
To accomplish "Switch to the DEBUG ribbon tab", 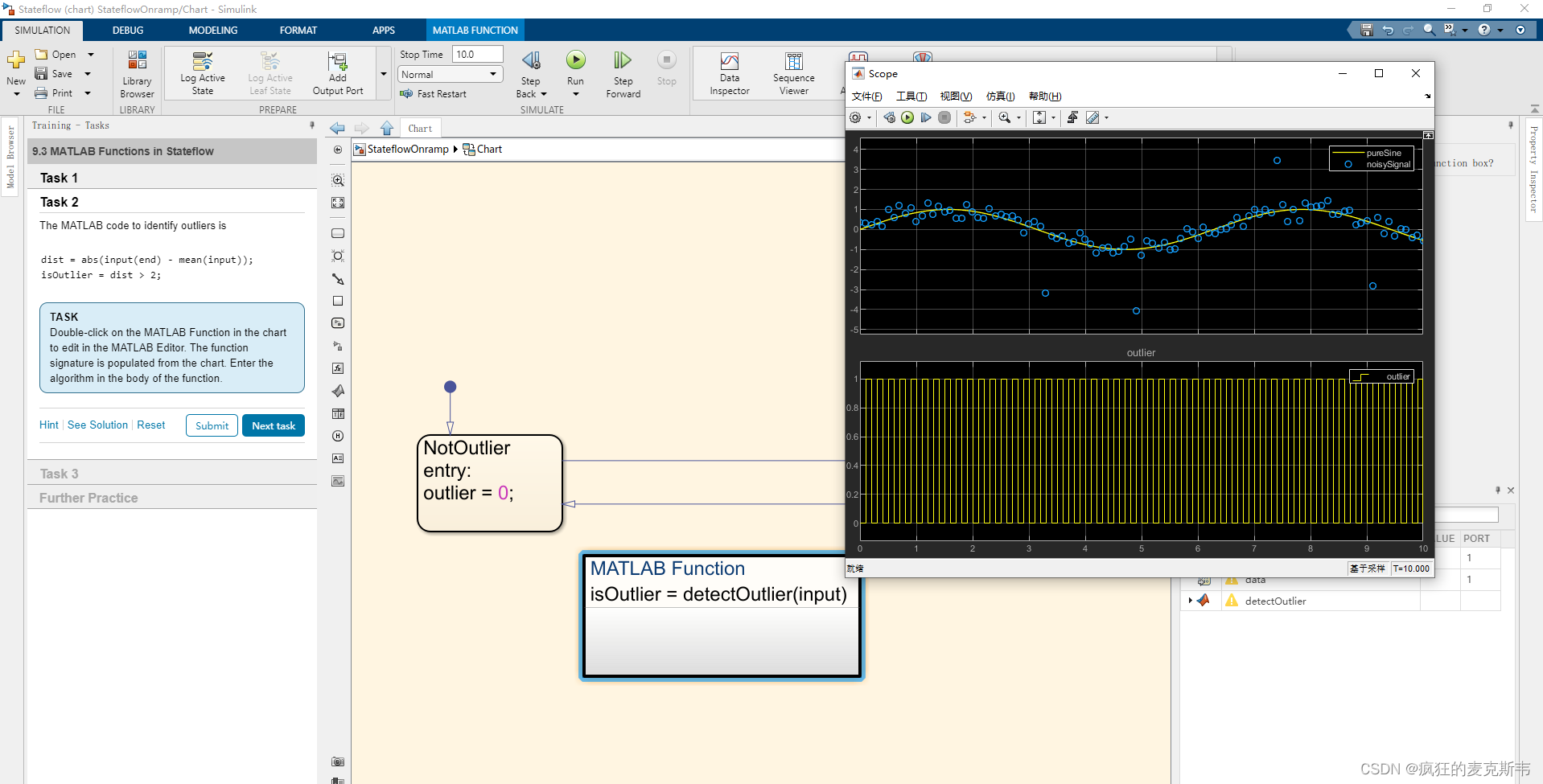I will click(x=128, y=31).
